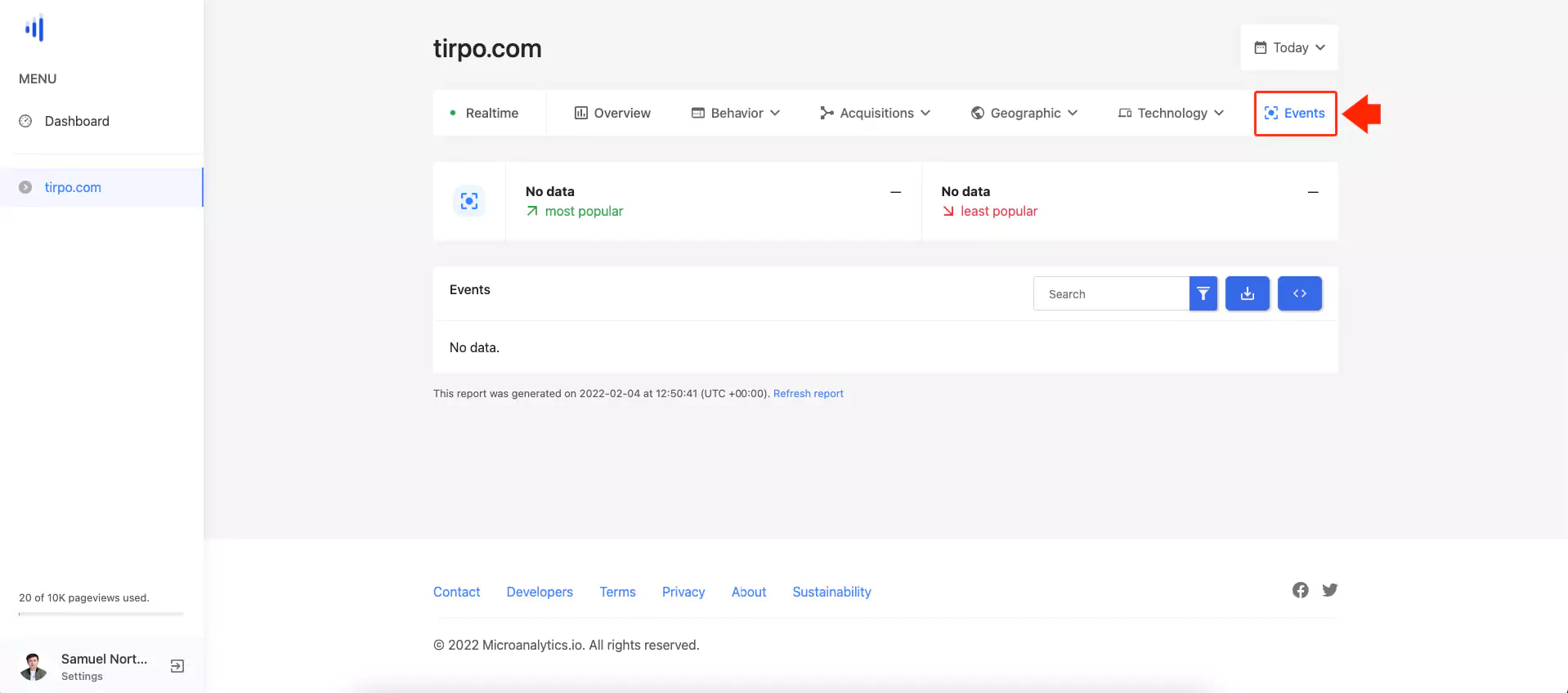Click the events target icon in summary card

click(469, 201)
